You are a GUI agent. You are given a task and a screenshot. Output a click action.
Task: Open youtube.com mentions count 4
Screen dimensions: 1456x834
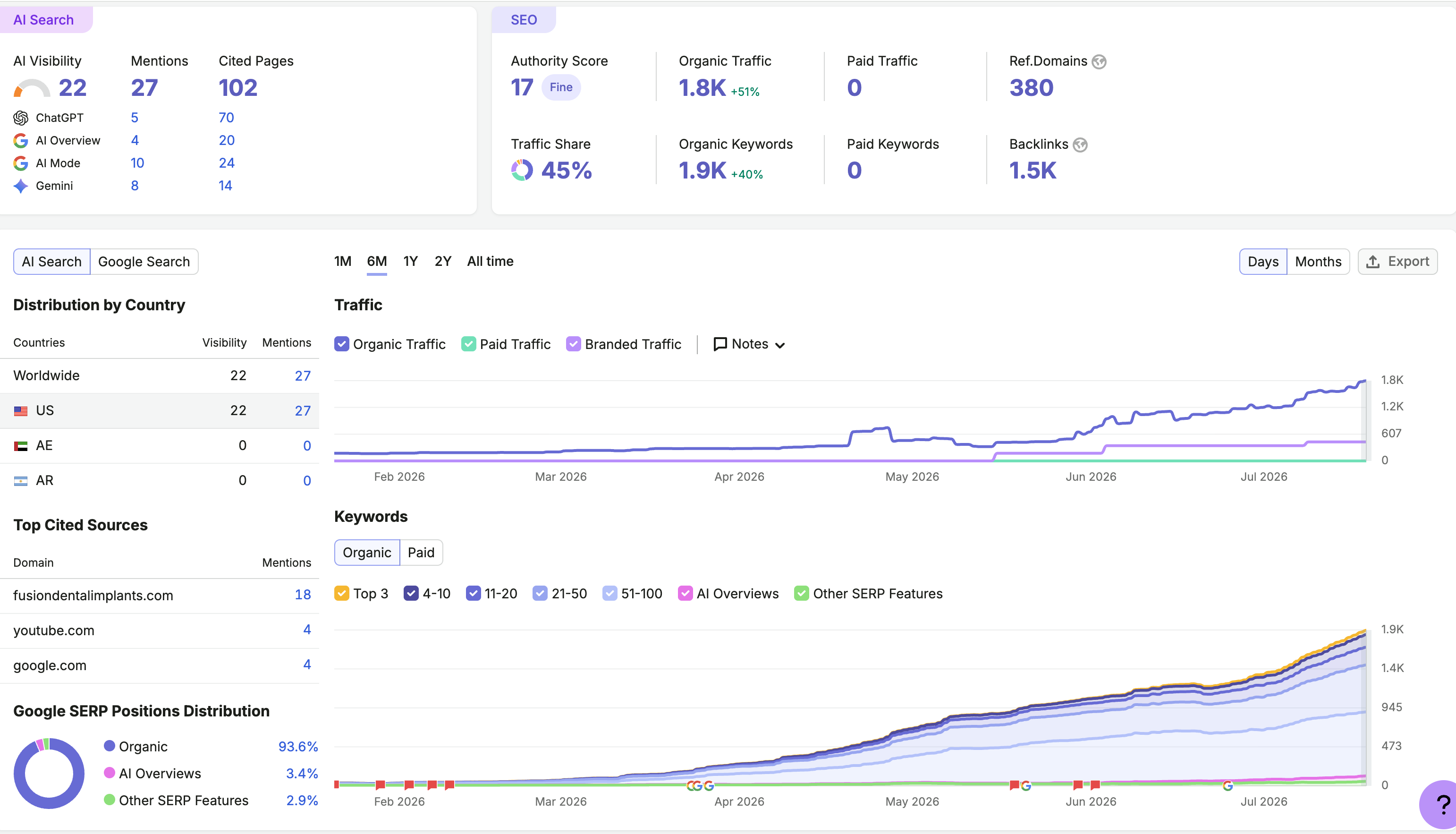click(307, 630)
